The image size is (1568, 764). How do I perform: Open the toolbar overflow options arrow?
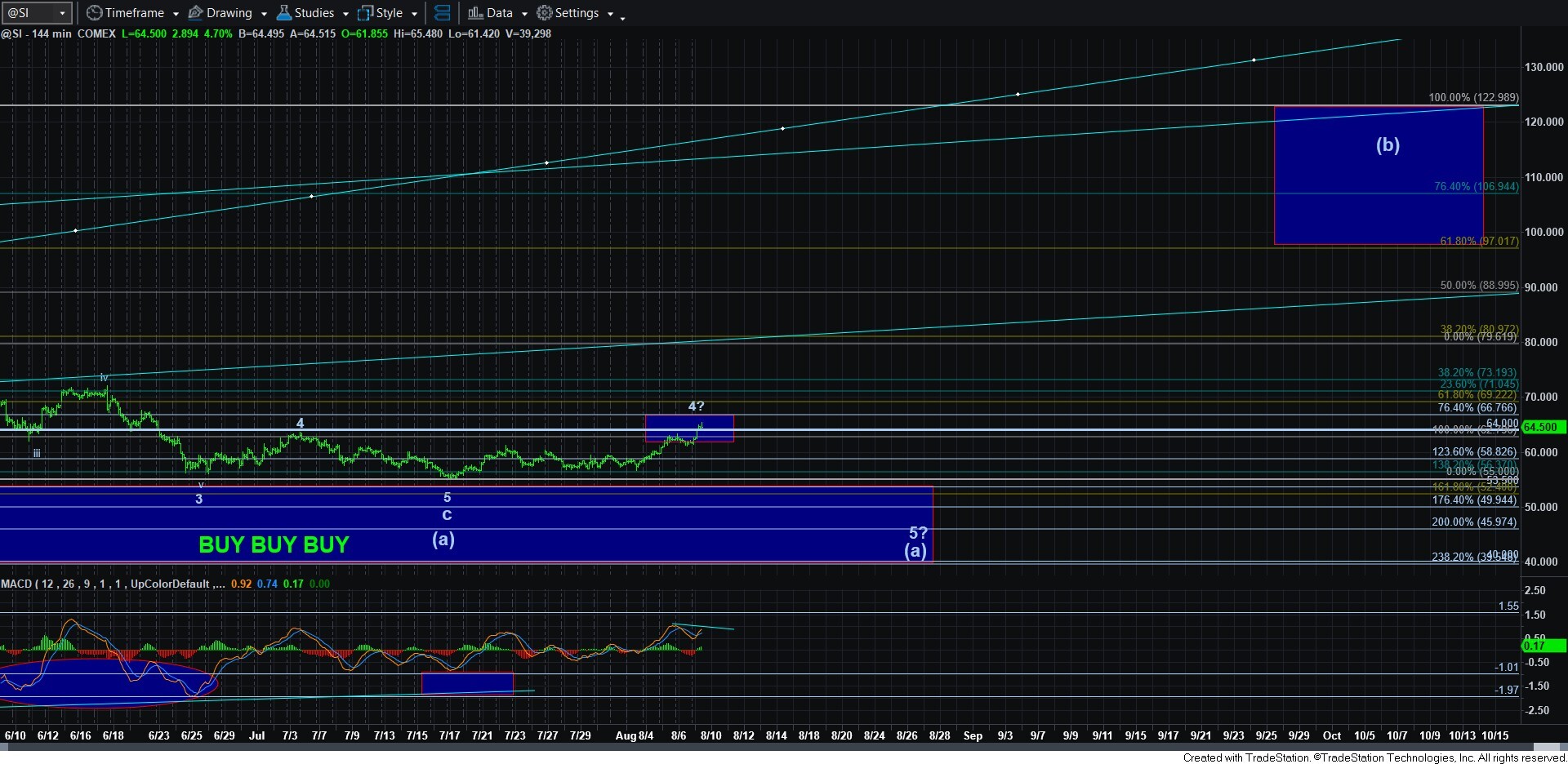coord(622,17)
